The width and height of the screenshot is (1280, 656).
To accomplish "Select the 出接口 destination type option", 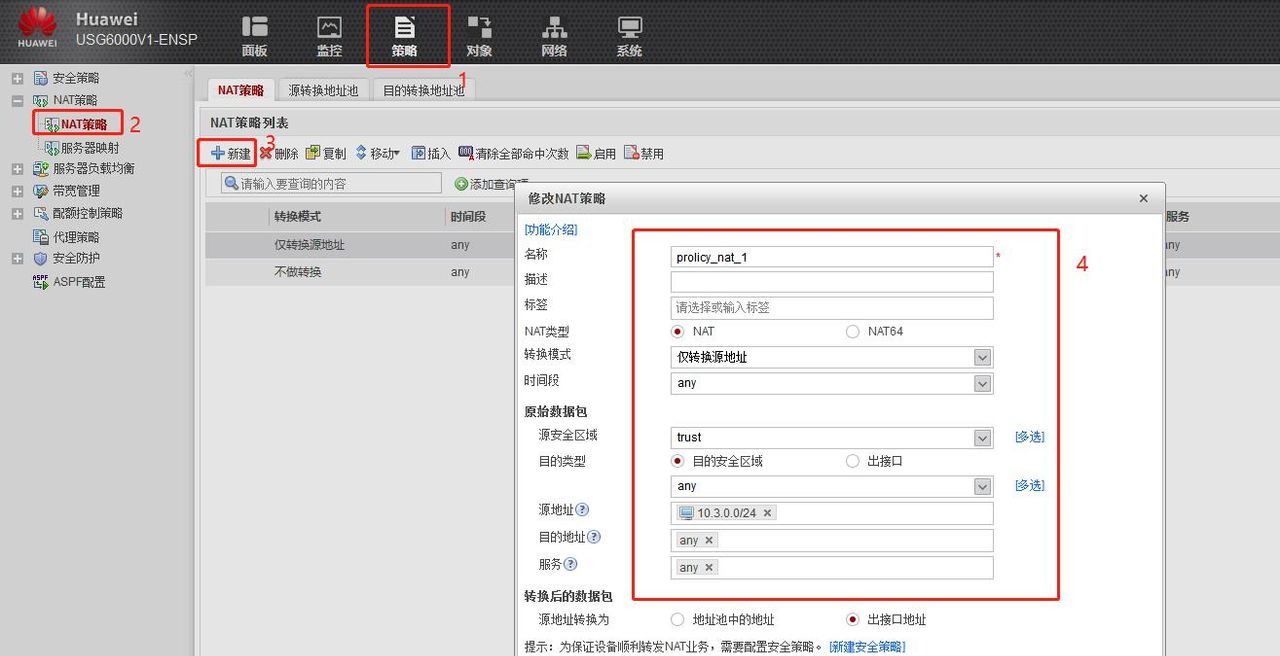I will tap(852, 461).
